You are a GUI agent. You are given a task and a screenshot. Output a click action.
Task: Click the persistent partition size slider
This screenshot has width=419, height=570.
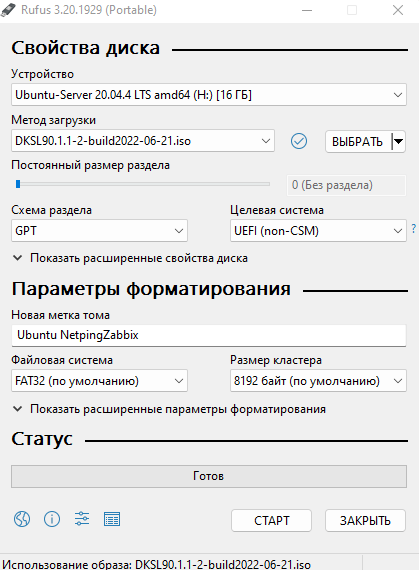click(142, 184)
